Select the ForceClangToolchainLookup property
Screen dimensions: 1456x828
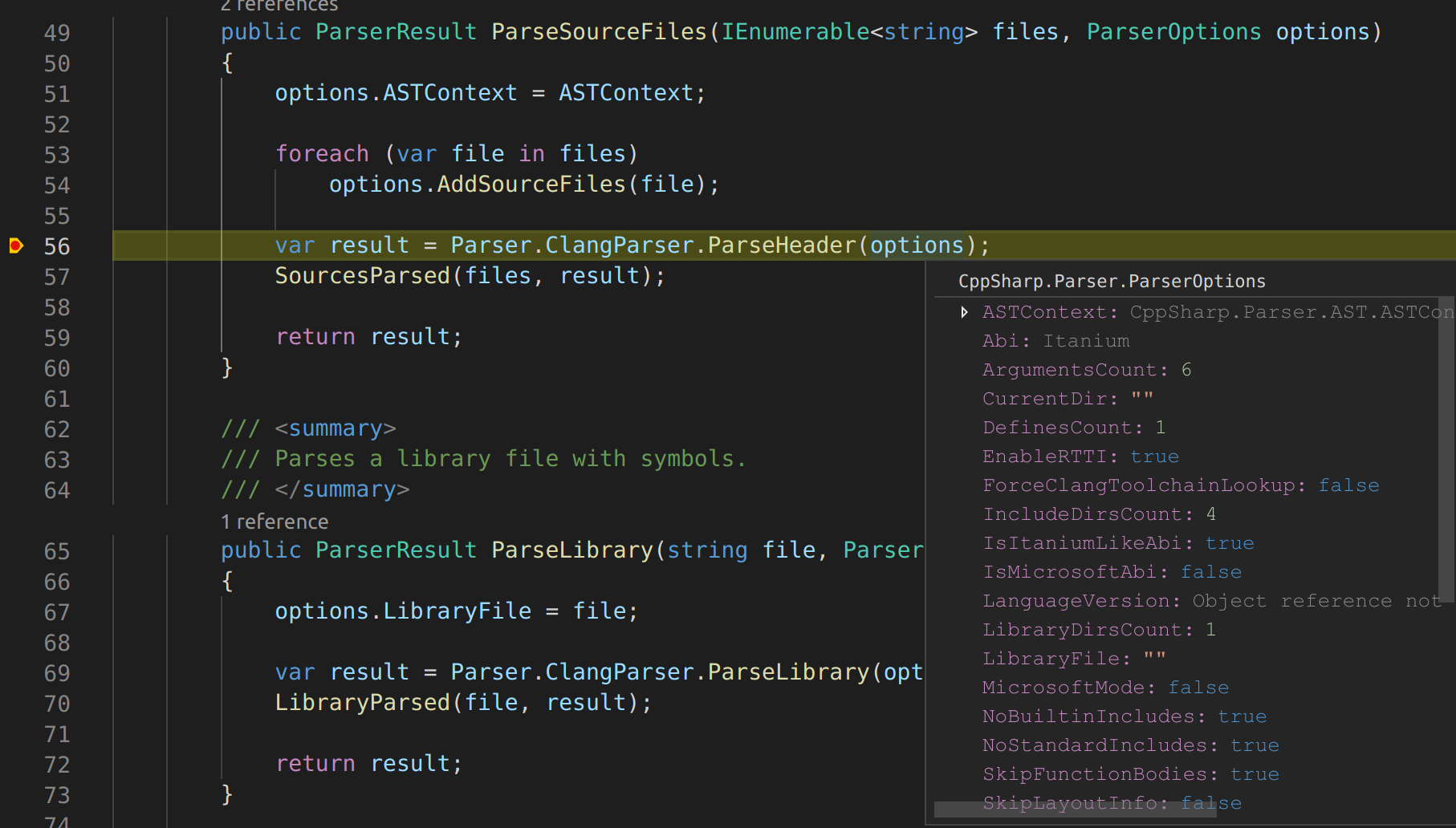coord(1180,485)
